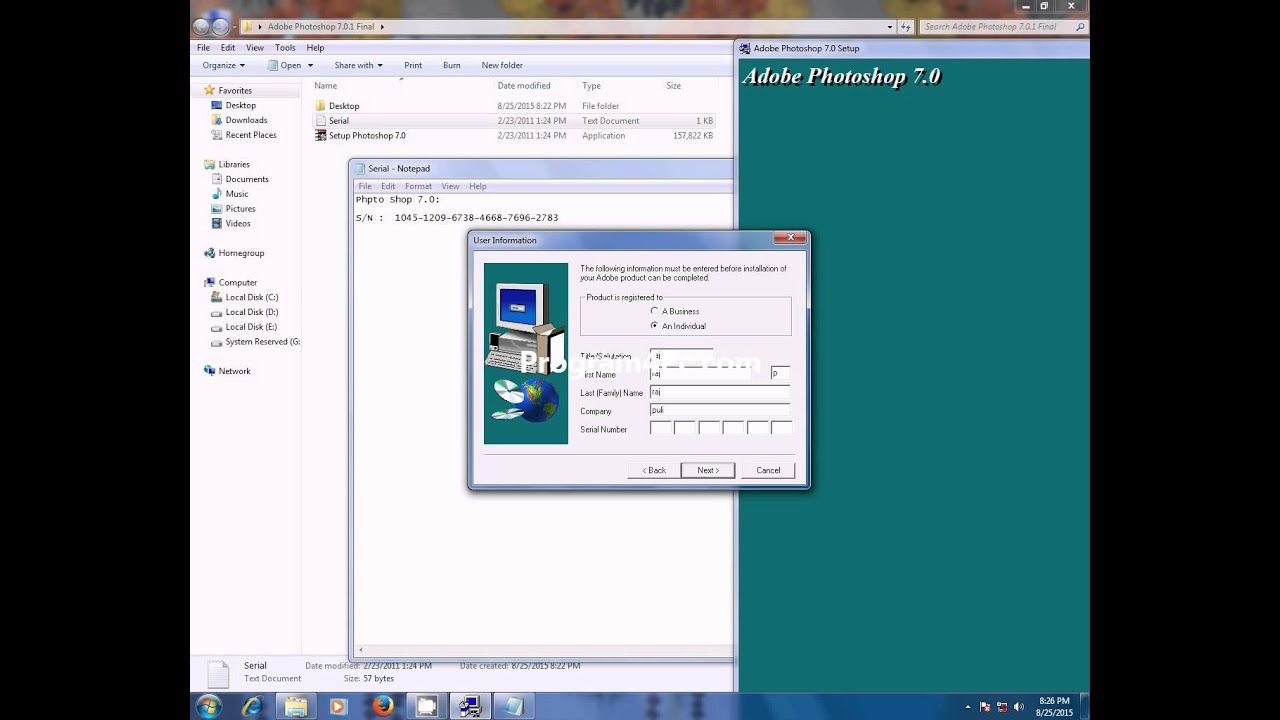The height and width of the screenshot is (720, 1280).
Task: Select the Setup Photoshop 7.0 application icon
Action: 320,136
